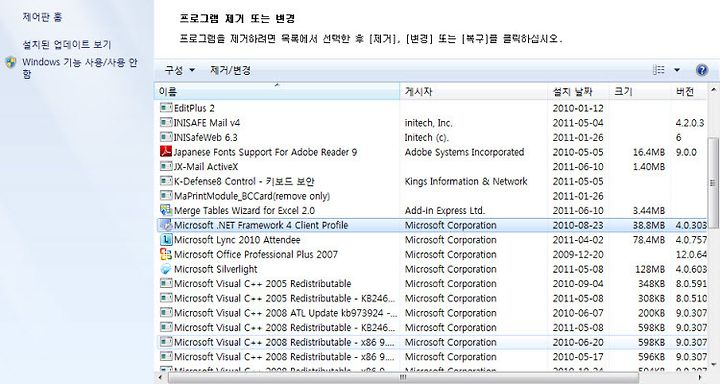Click the MaPrintModule_BCCard icon
This screenshot has width=720, height=384.
pyautogui.click(x=166, y=196)
